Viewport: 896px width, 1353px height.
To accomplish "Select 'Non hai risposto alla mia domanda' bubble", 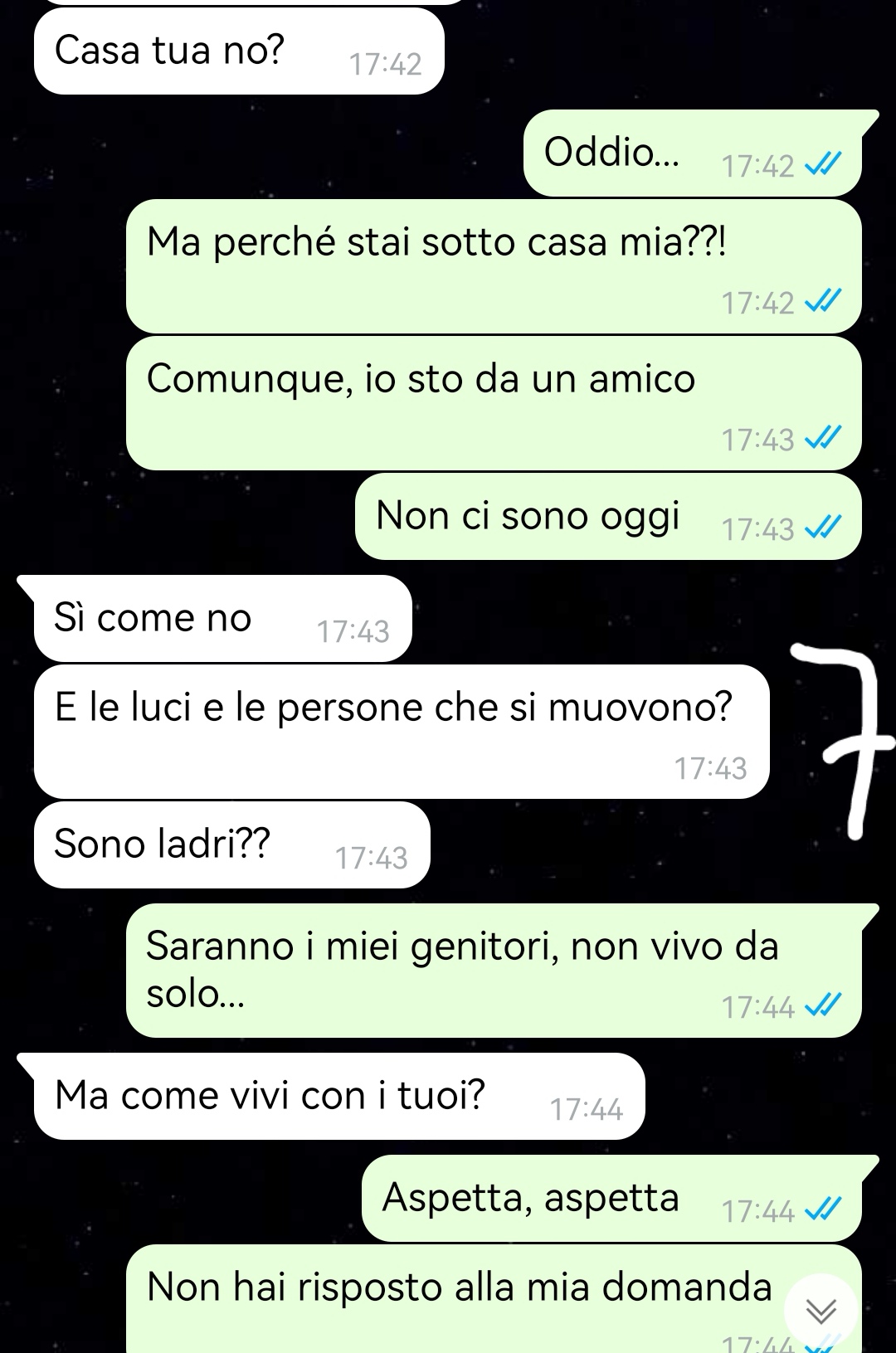I will 494,1298.
